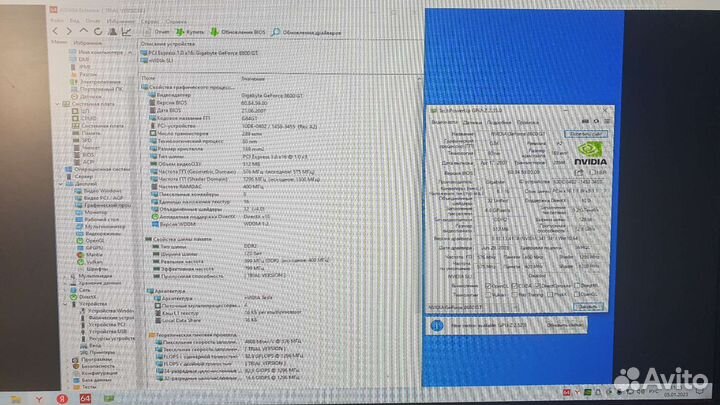The height and width of the screenshot is (405, 720).
Task: Click the Back arrow in AIDA64 toolbar
Action: tap(56, 31)
